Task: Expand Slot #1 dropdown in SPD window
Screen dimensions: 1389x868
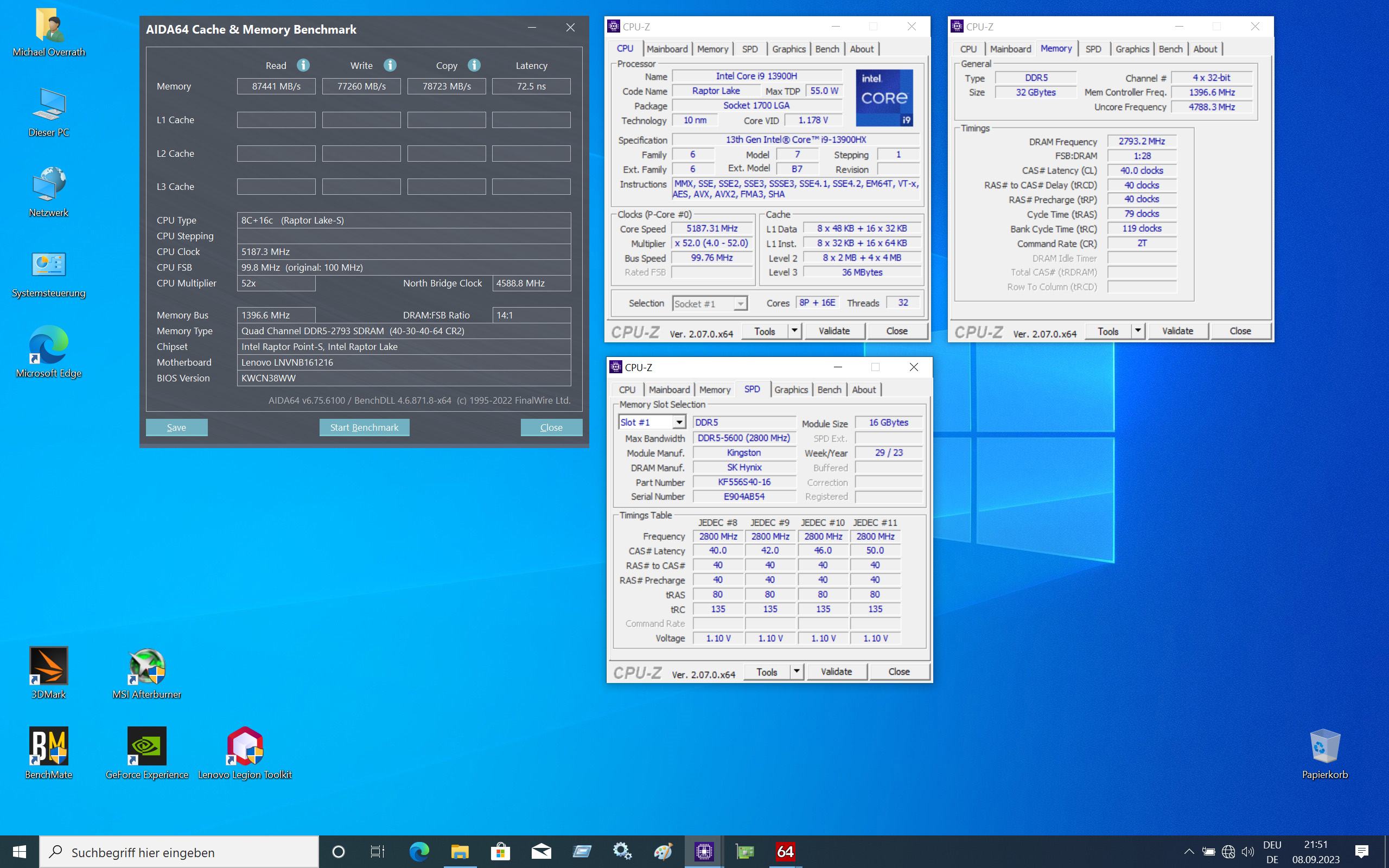Action: pyautogui.click(x=679, y=423)
